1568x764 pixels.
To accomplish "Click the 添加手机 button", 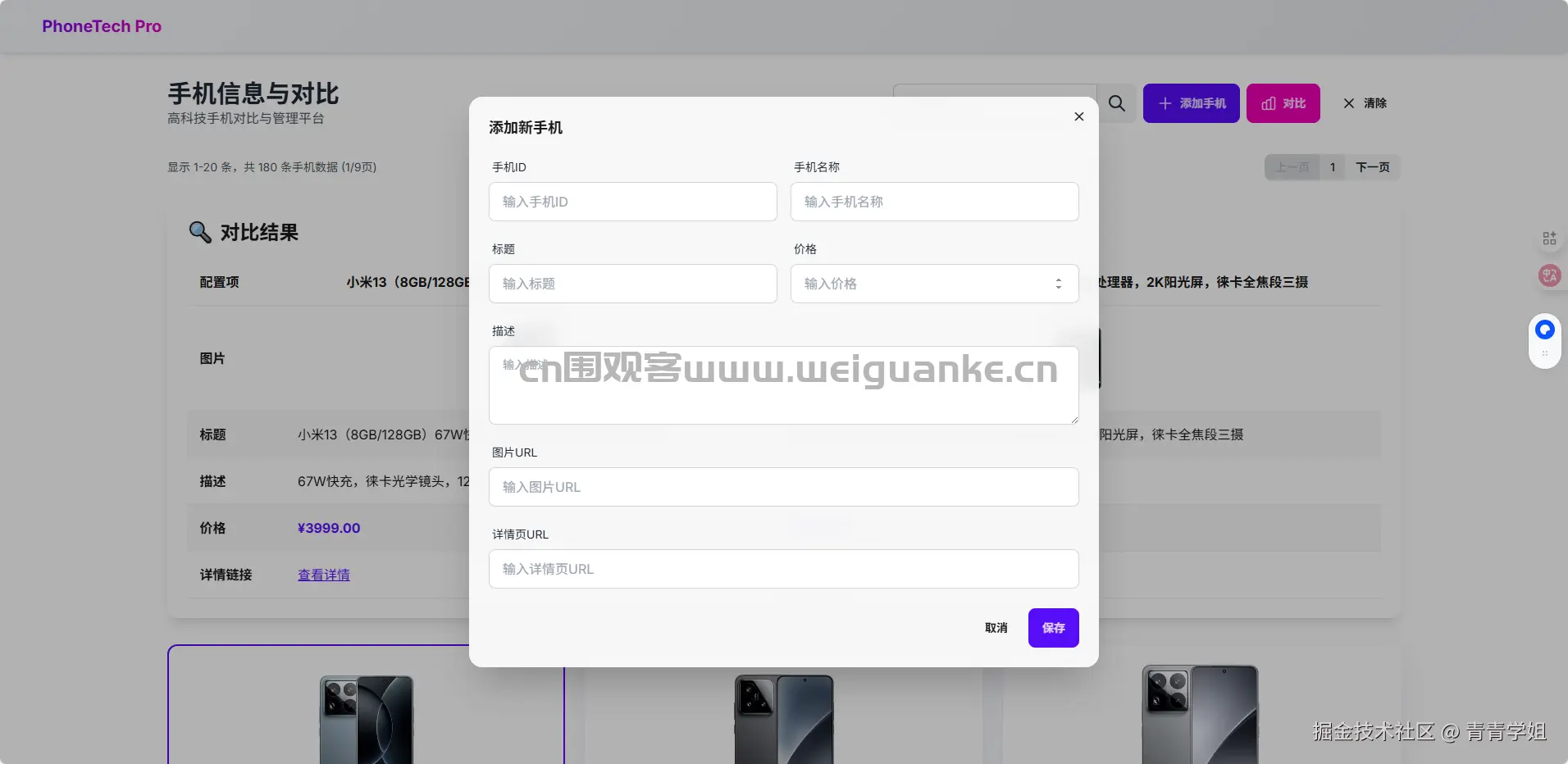I will click(1192, 103).
